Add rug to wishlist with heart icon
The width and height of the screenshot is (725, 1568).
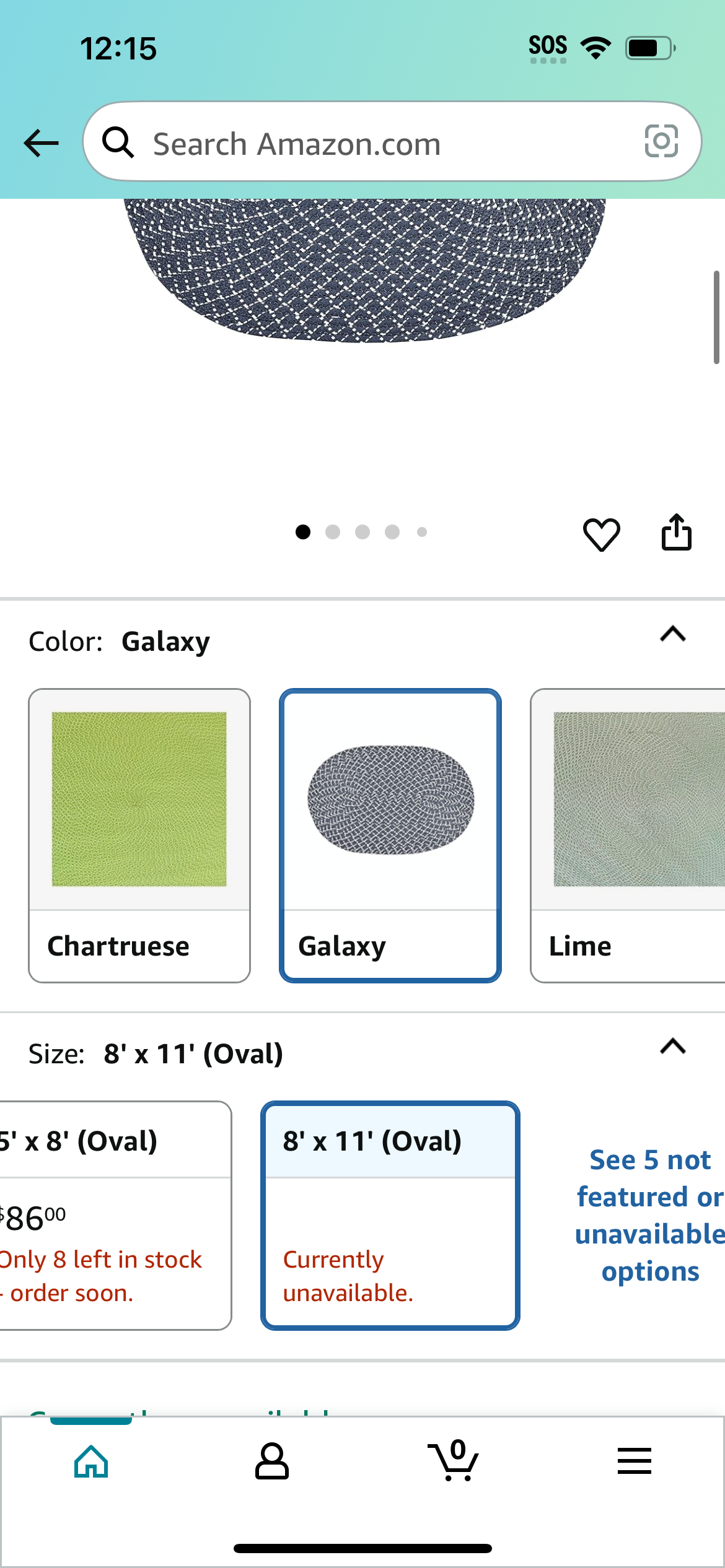(601, 534)
